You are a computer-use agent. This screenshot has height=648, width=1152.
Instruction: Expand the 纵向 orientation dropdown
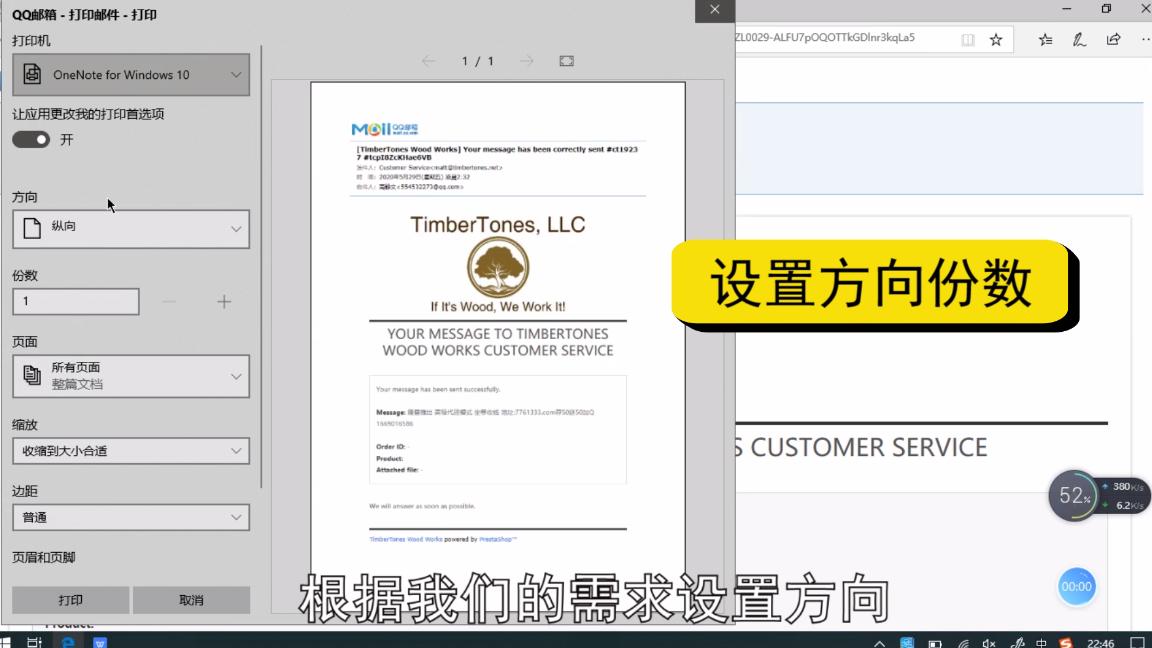coord(131,228)
